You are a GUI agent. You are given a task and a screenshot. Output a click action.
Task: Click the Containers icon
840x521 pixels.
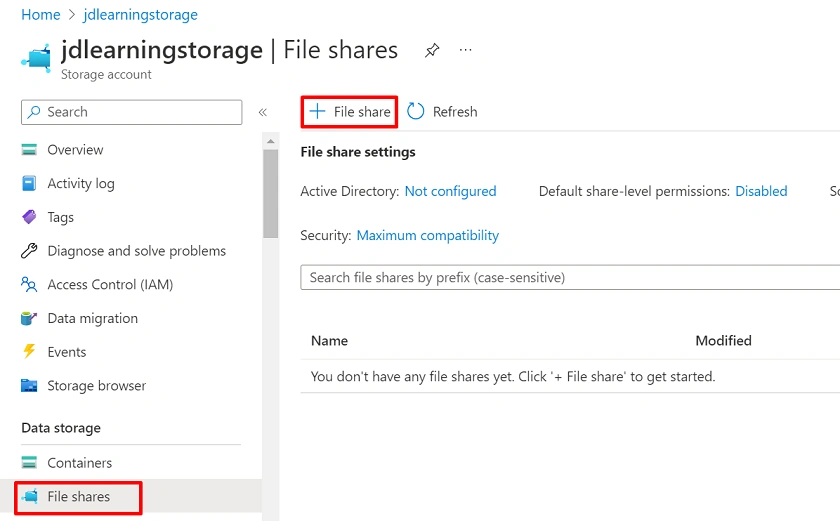[x=29, y=462]
